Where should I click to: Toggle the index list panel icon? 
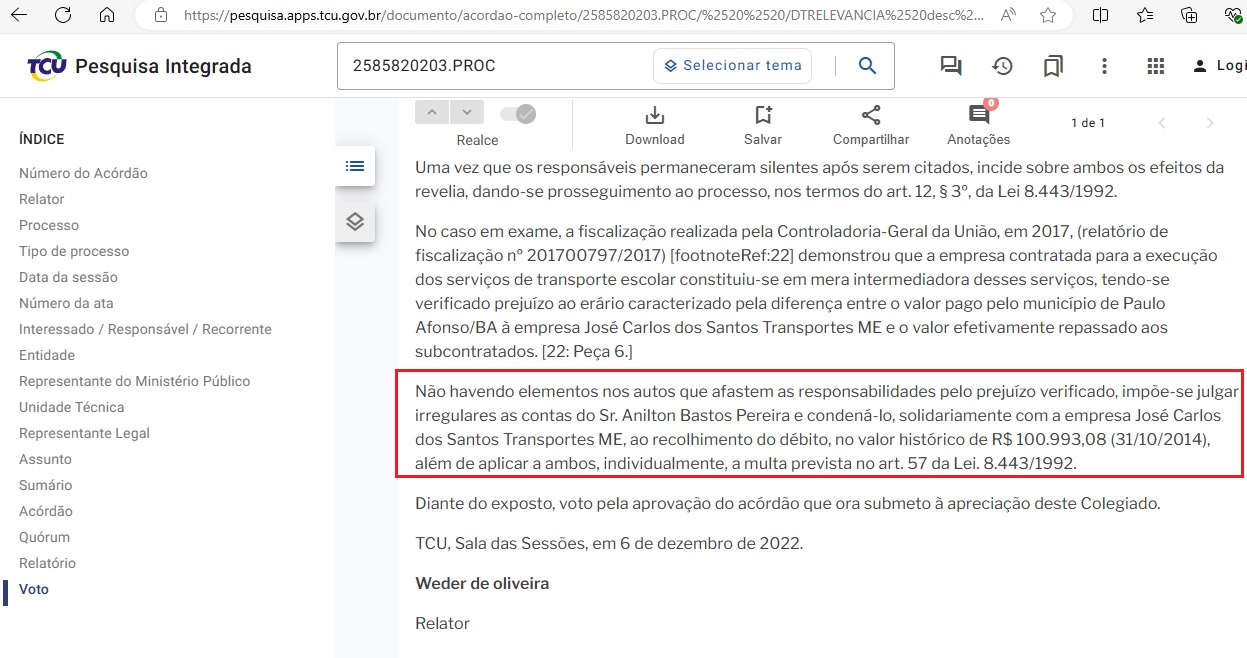point(355,166)
